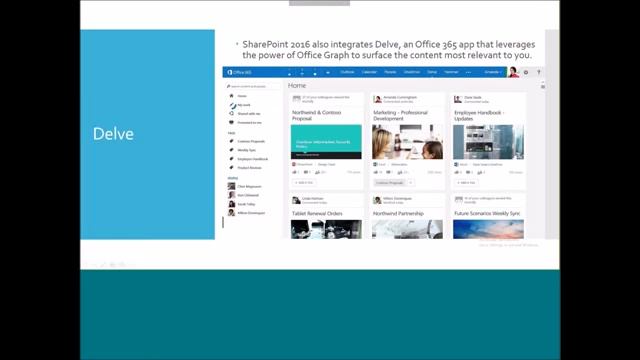Select Home in Delve sidebar
The image size is (640, 360).
pos(242,96)
